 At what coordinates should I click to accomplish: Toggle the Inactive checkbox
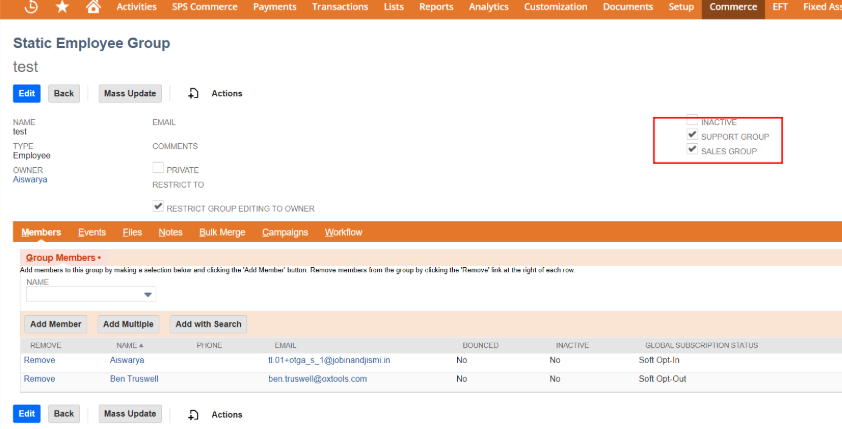692,120
